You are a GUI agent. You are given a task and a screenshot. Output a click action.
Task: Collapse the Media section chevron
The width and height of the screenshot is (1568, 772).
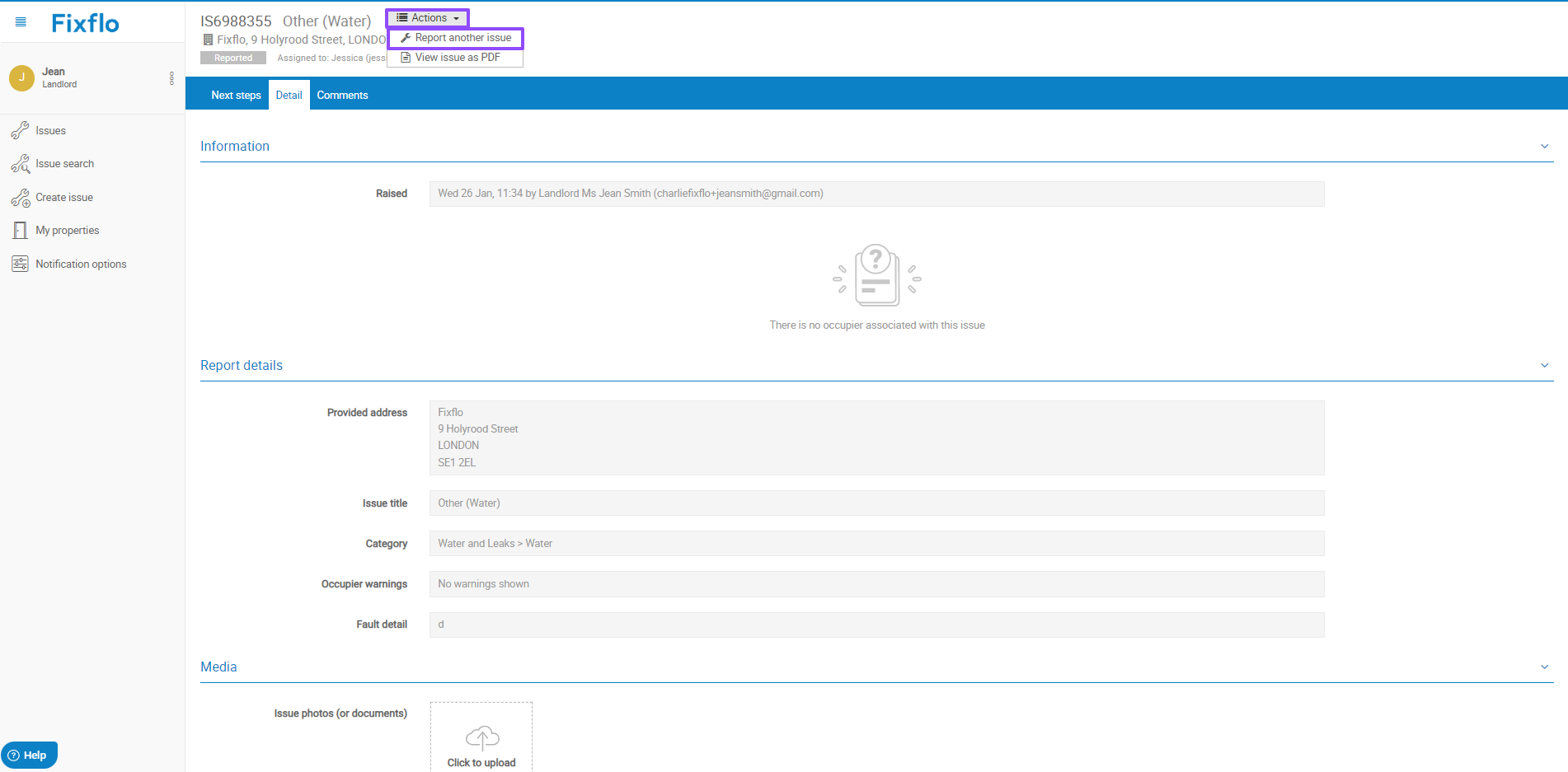[x=1544, y=667]
